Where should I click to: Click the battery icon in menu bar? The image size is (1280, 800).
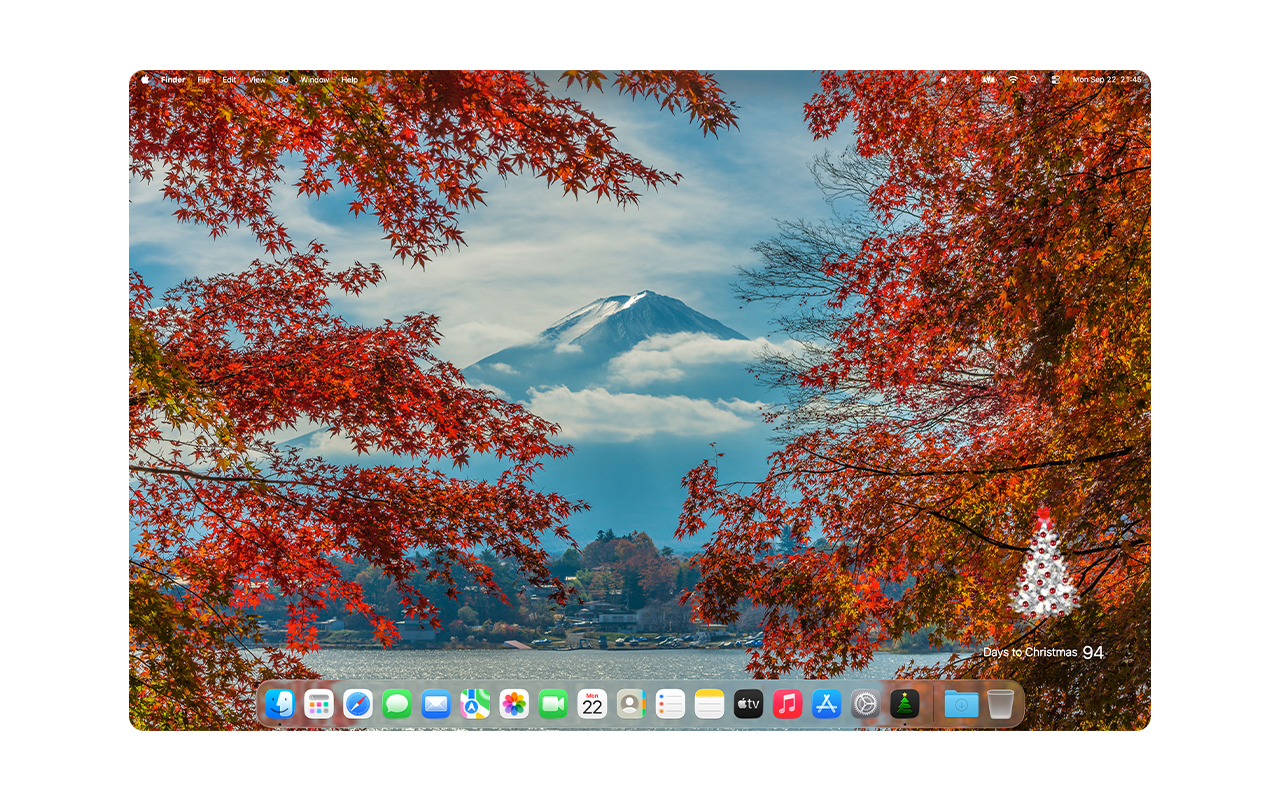989,80
